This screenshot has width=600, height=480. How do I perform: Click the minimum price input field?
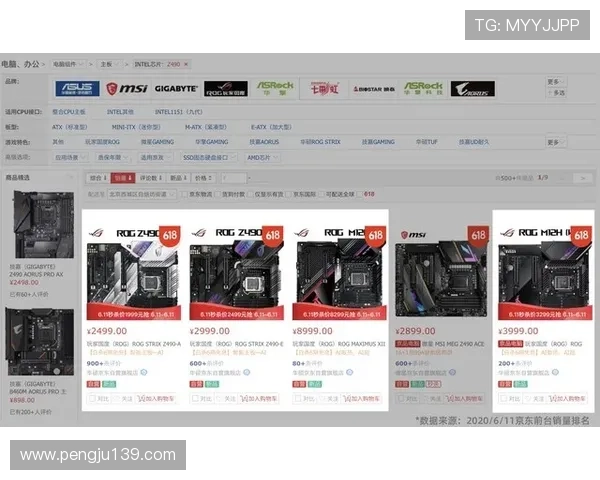tap(233, 178)
